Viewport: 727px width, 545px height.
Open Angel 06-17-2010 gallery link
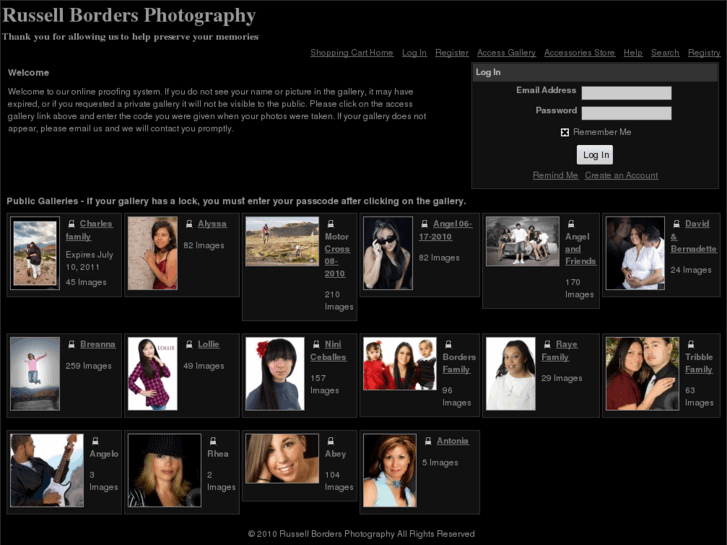point(446,231)
